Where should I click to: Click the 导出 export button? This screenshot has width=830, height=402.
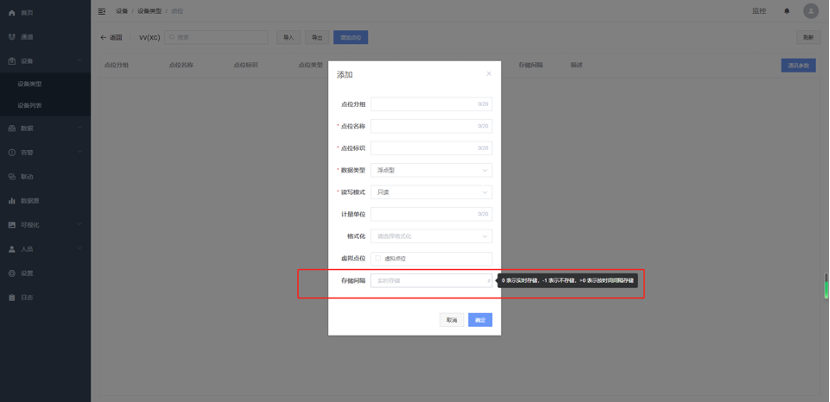click(317, 37)
